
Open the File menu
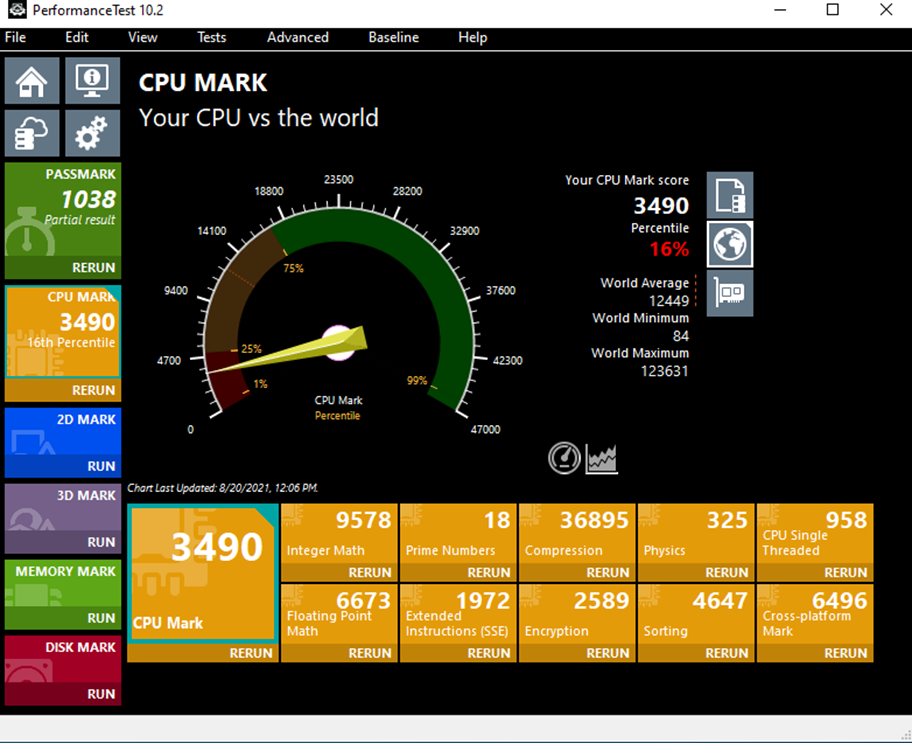[x=15, y=37]
